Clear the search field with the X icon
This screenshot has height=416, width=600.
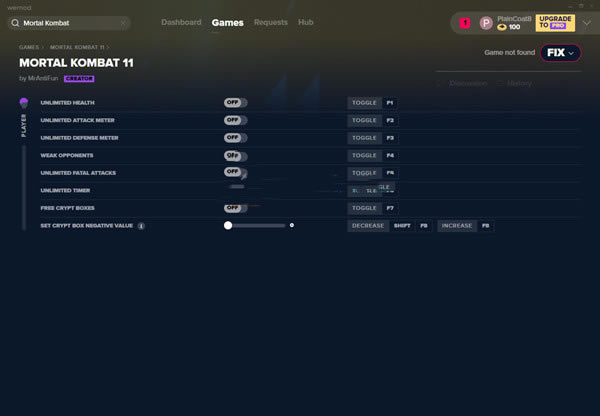pyautogui.click(x=123, y=22)
